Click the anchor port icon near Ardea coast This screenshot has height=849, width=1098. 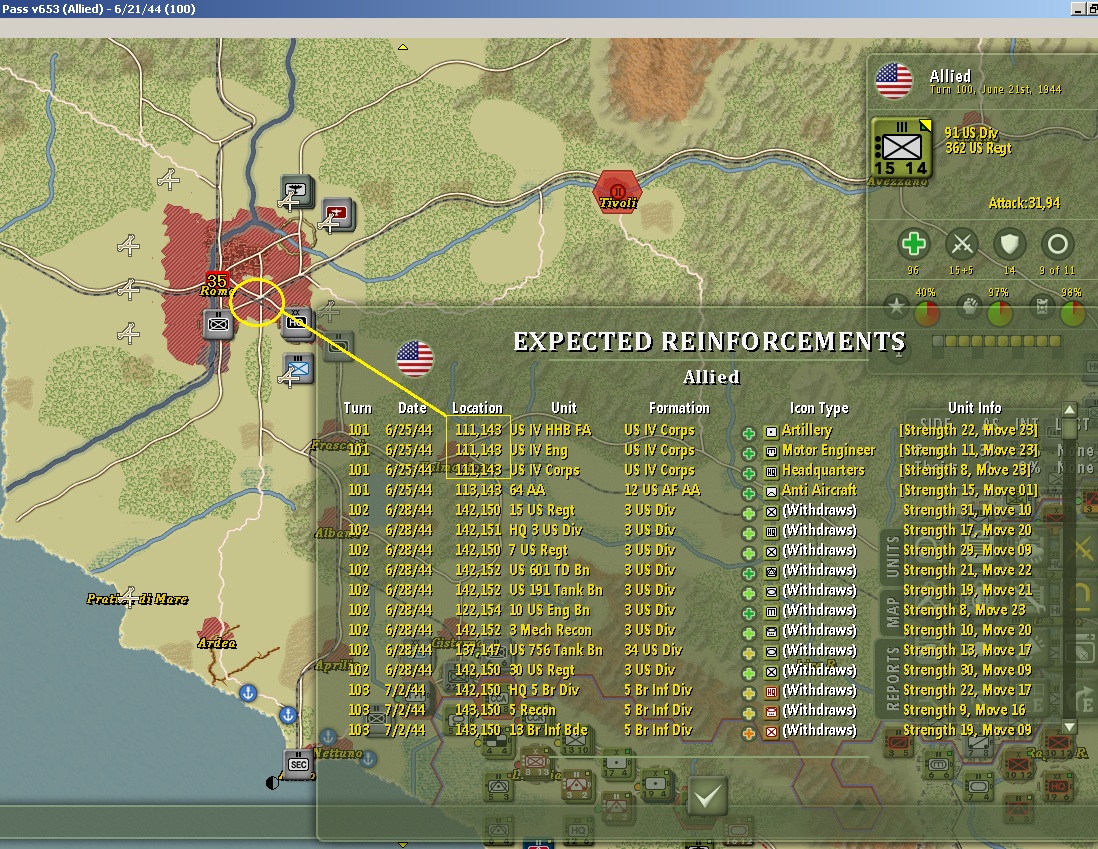248,693
